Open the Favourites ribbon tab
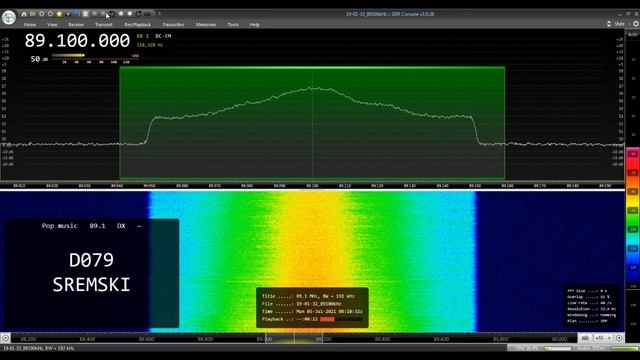This screenshot has width=640, height=360. 173,25
